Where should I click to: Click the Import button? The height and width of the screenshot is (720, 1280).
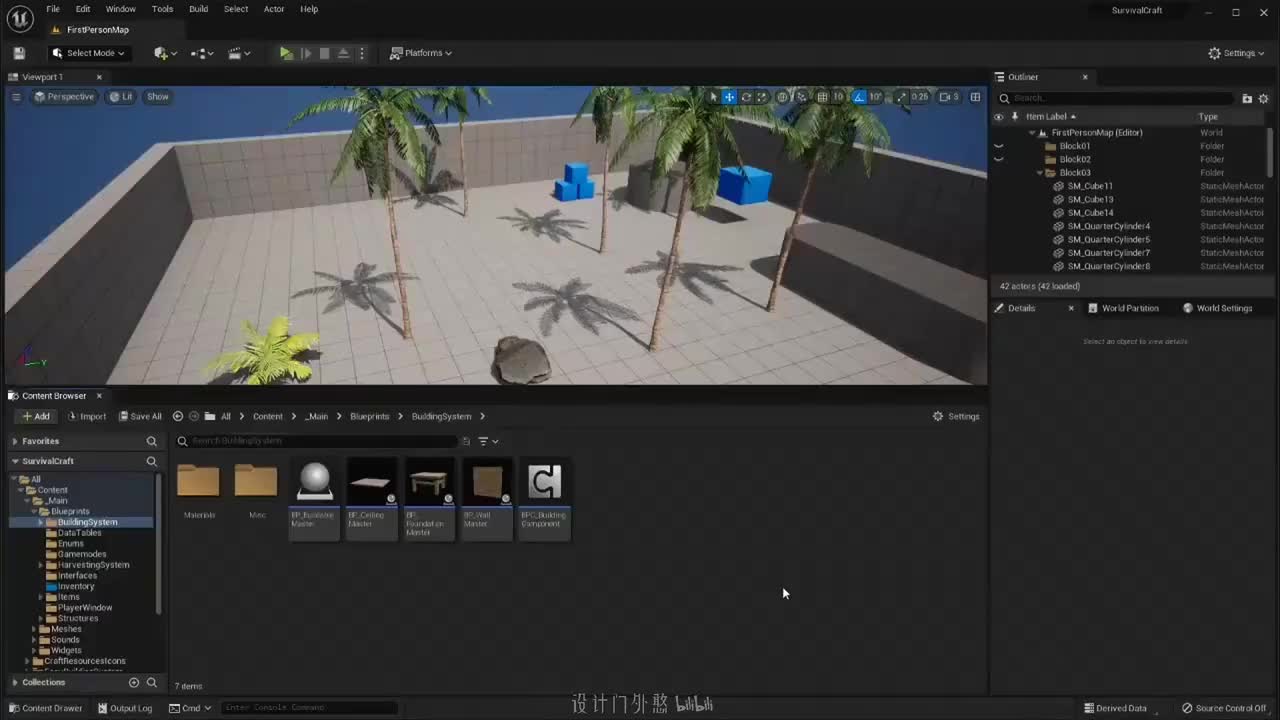(x=86, y=416)
